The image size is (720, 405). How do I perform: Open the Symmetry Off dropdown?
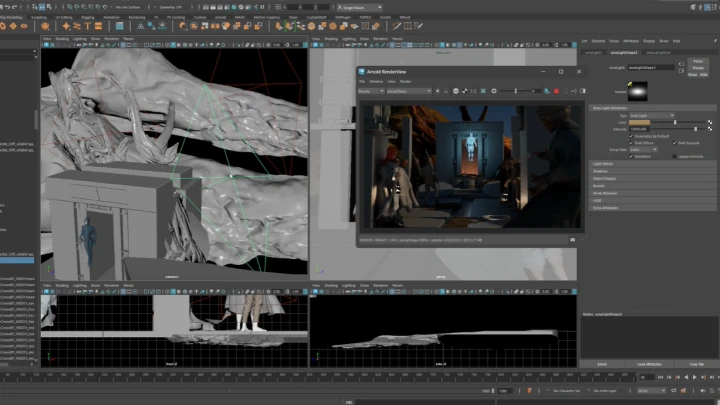[172, 7]
